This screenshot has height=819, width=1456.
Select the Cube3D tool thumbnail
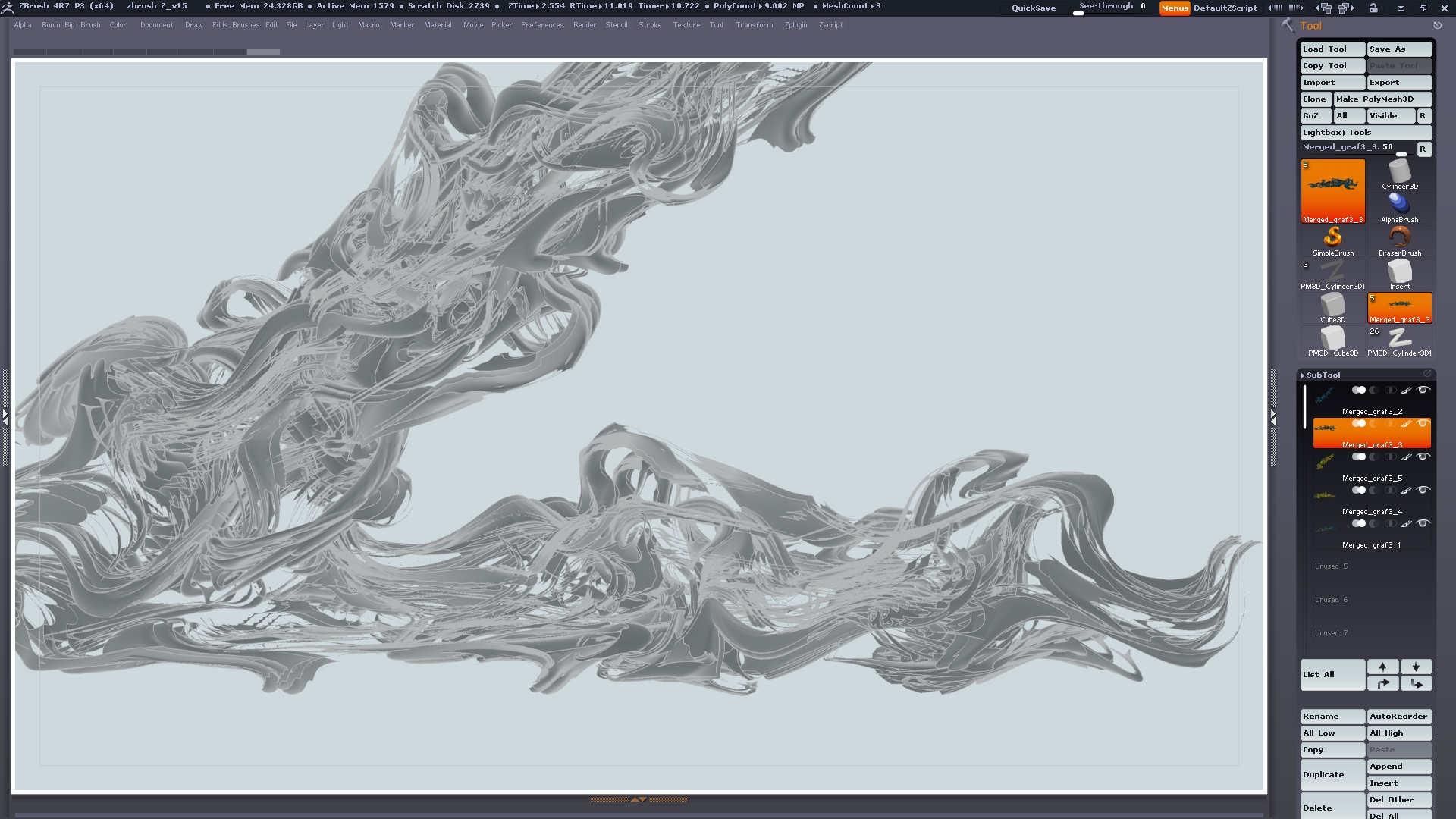(1332, 306)
